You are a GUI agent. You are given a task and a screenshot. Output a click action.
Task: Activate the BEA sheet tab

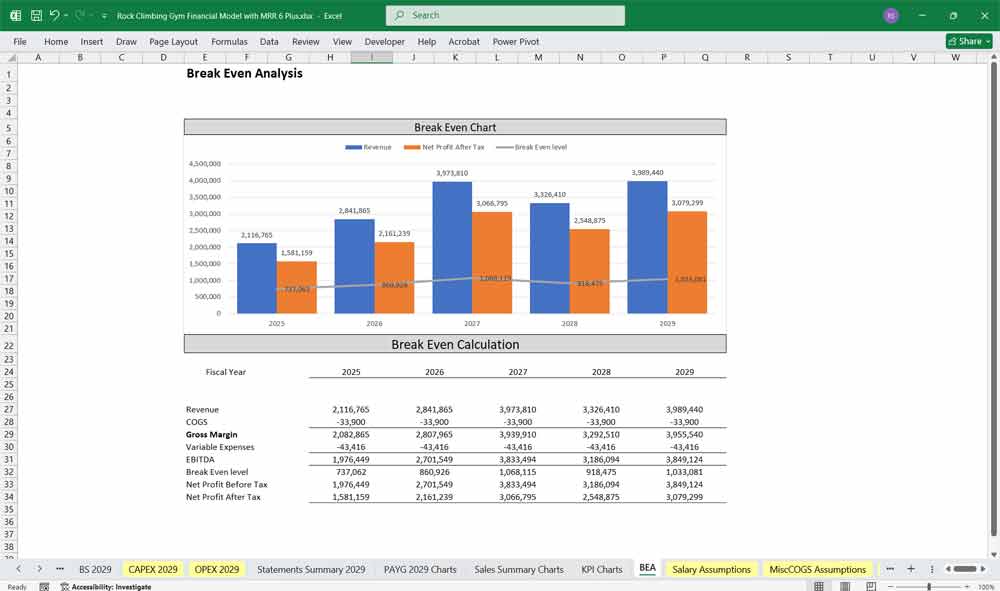647,567
